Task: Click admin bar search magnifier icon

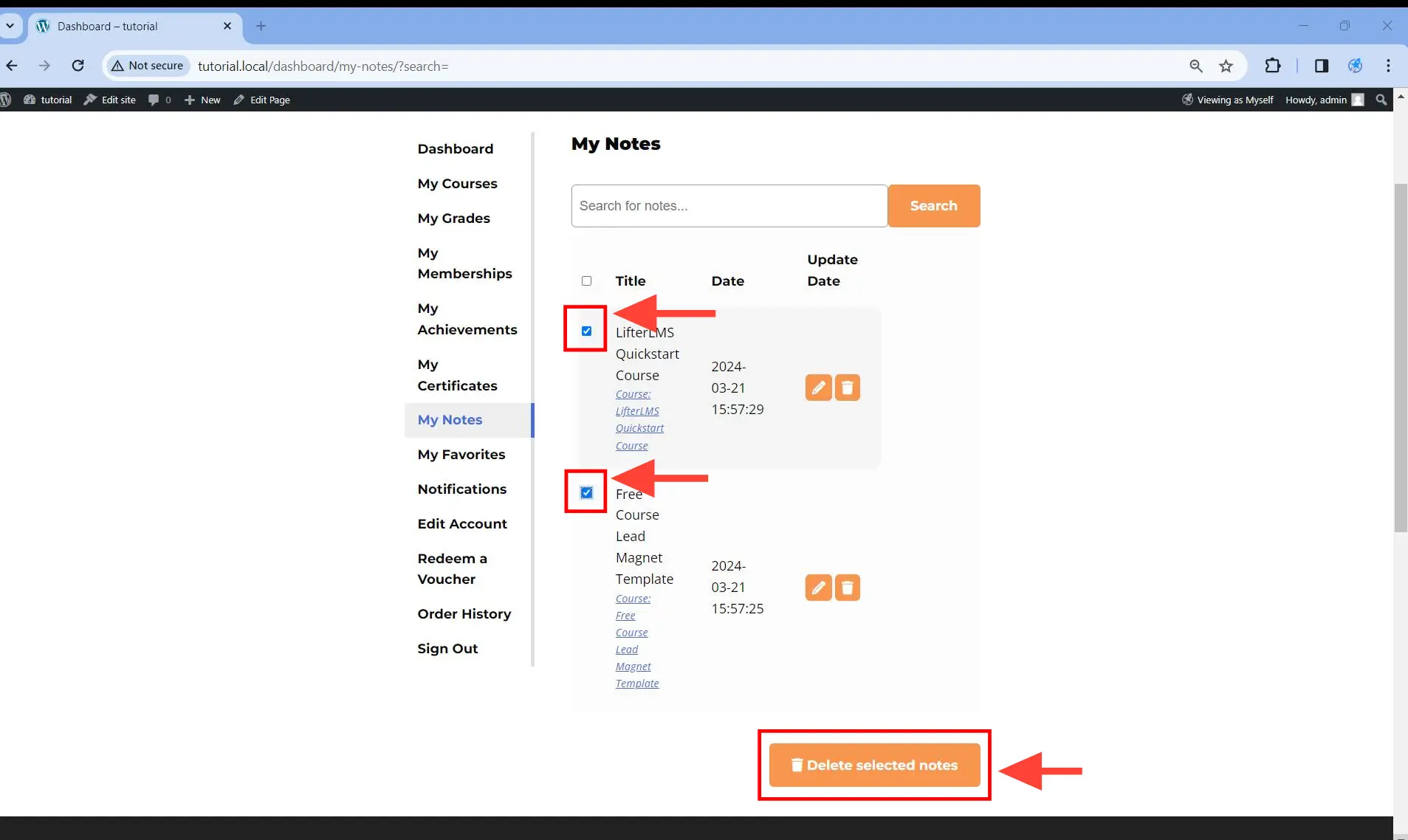Action: point(1381,100)
